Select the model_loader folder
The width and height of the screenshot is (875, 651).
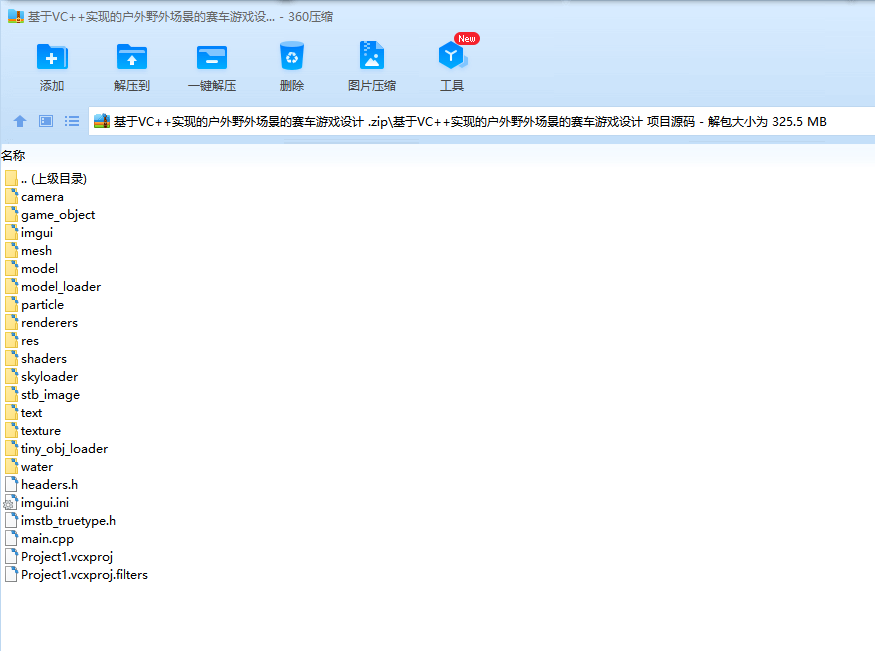tap(53, 287)
